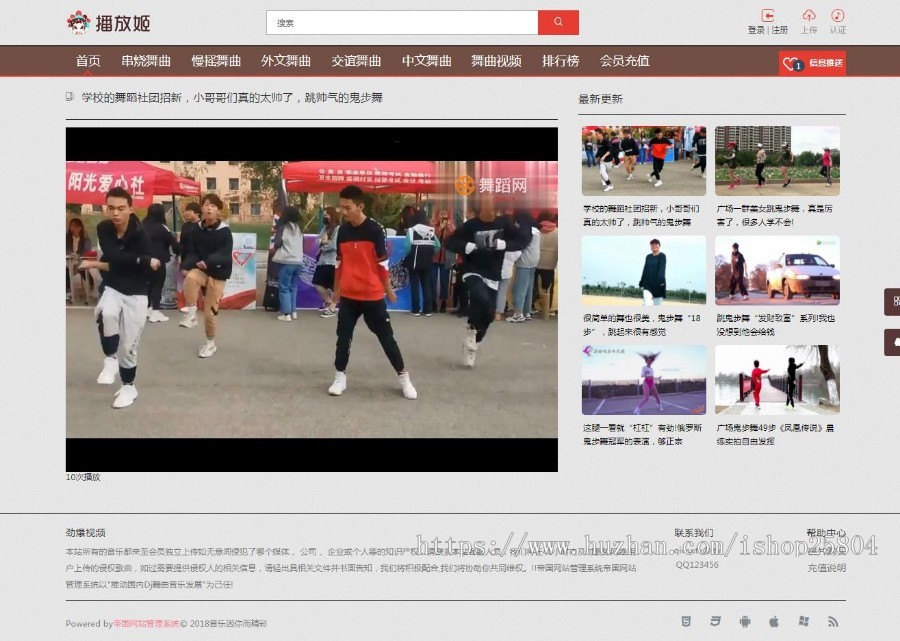Select the 认证 music-note certification icon
The height and width of the screenshot is (641, 900).
tap(838, 16)
